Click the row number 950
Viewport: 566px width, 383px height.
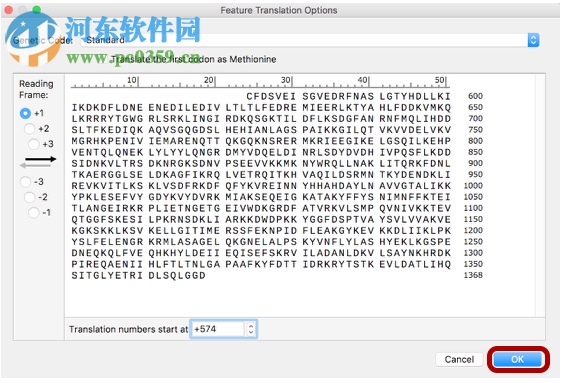[475, 174]
